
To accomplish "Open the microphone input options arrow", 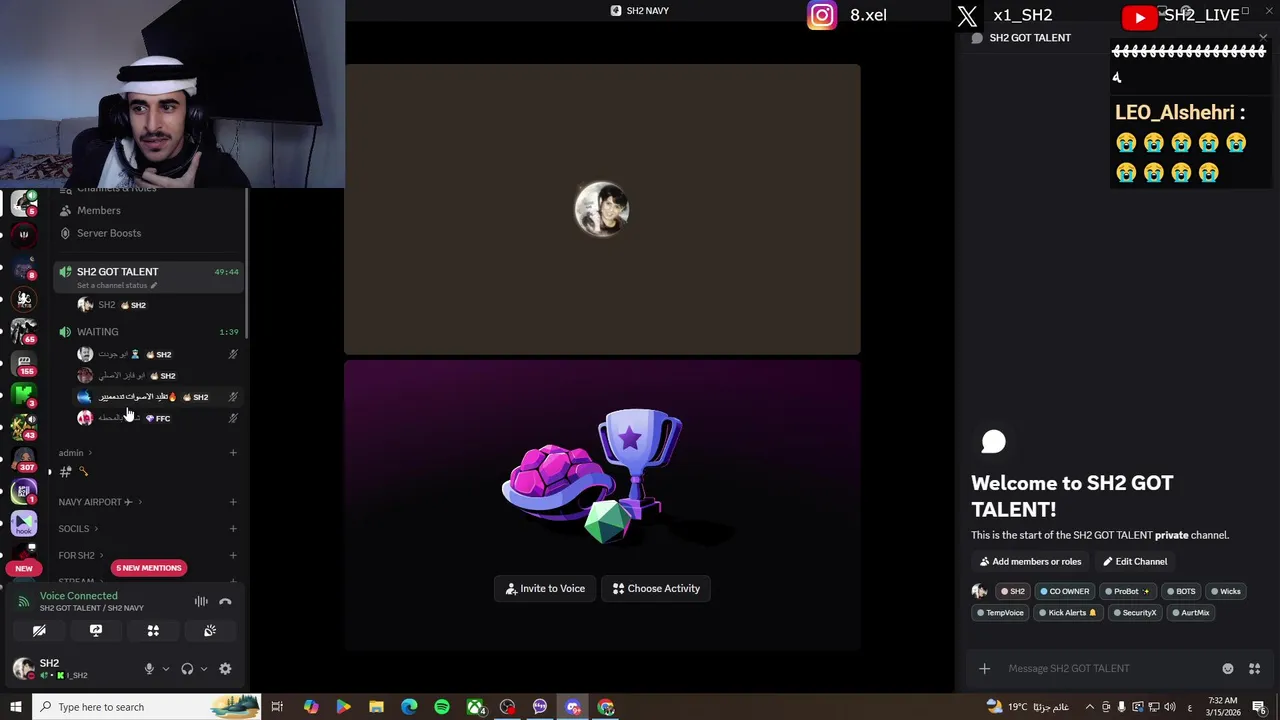I will coord(165,669).
